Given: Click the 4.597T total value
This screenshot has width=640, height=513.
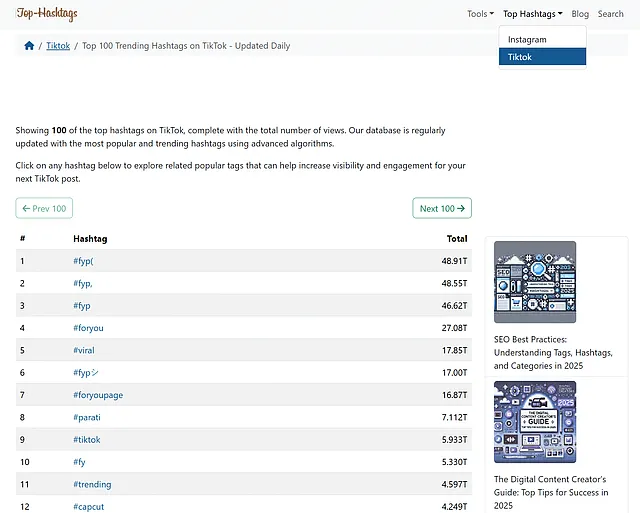Looking at the screenshot, I should click(x=454, y=484).
